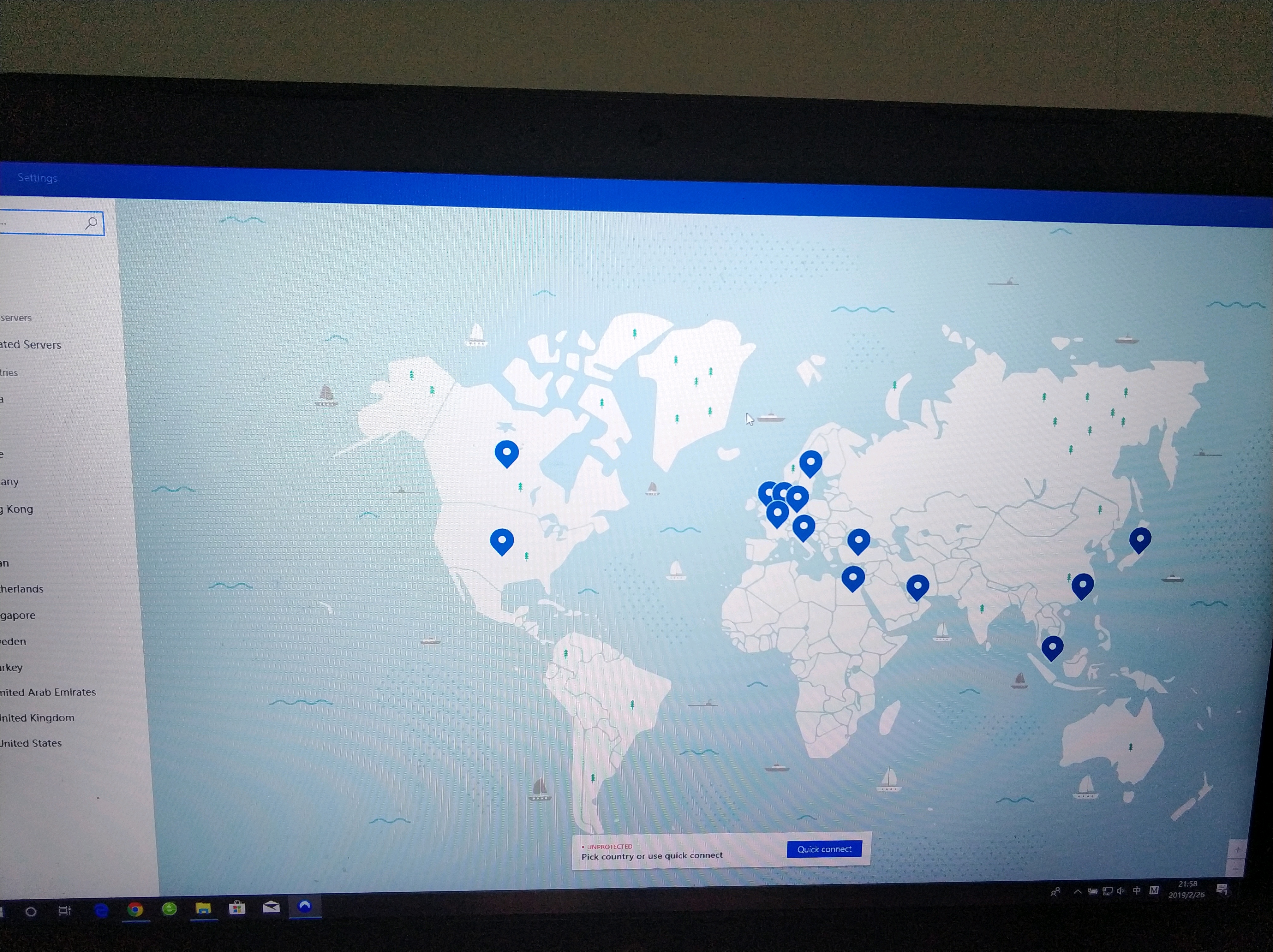
Task: Open the Settings tab
Action: pyautogui.click(x=37, y=178)
